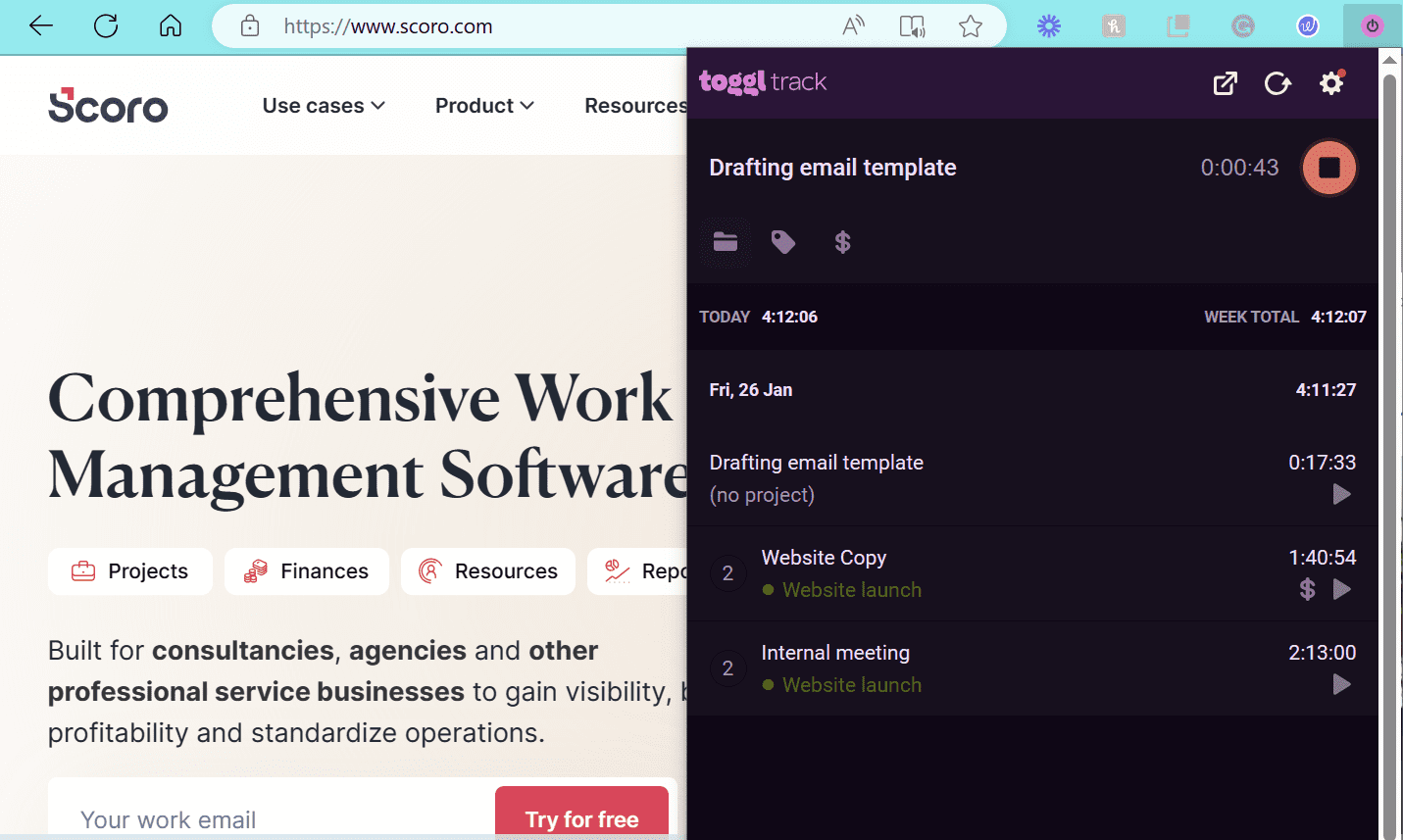
Task: Click the gray overlapping squares extension icon
Action: (1178, 26)
